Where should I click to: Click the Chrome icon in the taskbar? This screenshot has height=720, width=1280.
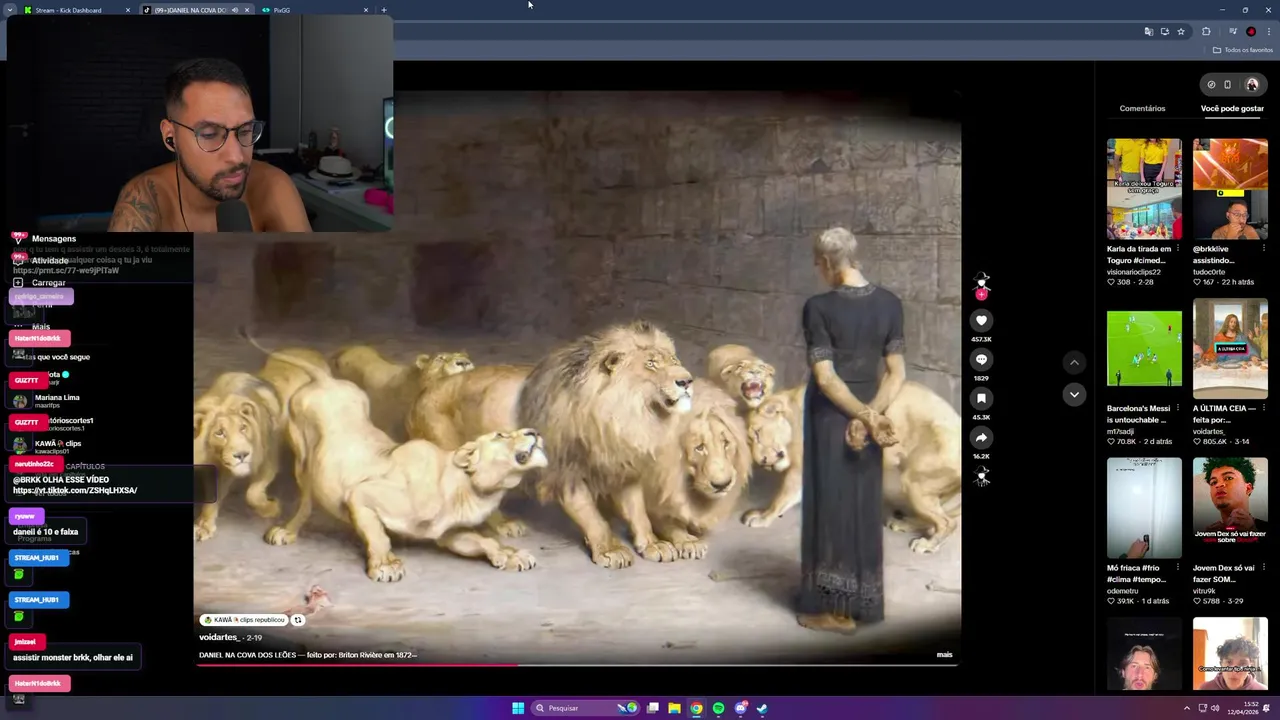[x=696, y=708]
